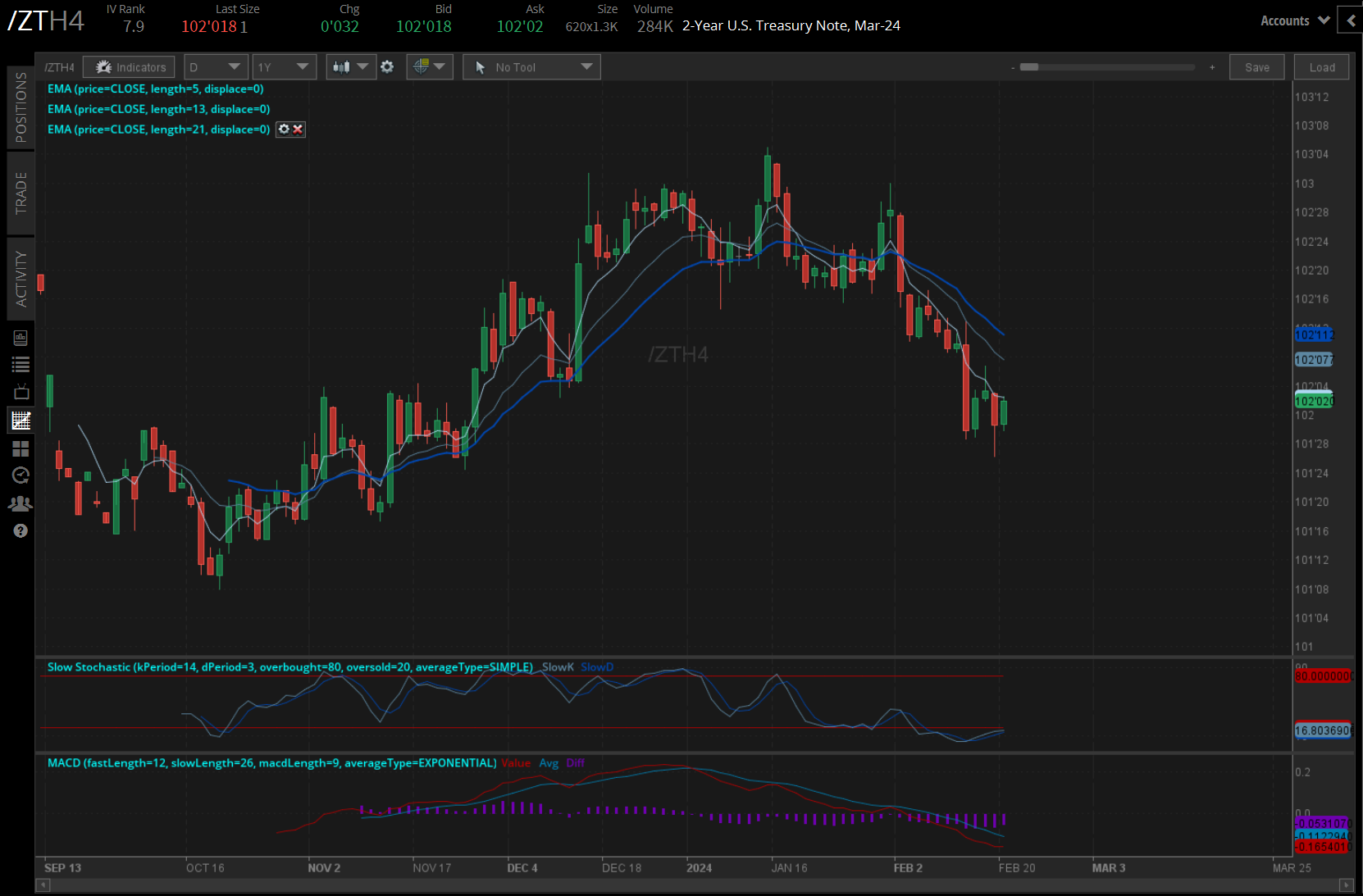Expand the 1Y time range dropdown
This screenshot has width=1363, height=896.
point(284,67)
